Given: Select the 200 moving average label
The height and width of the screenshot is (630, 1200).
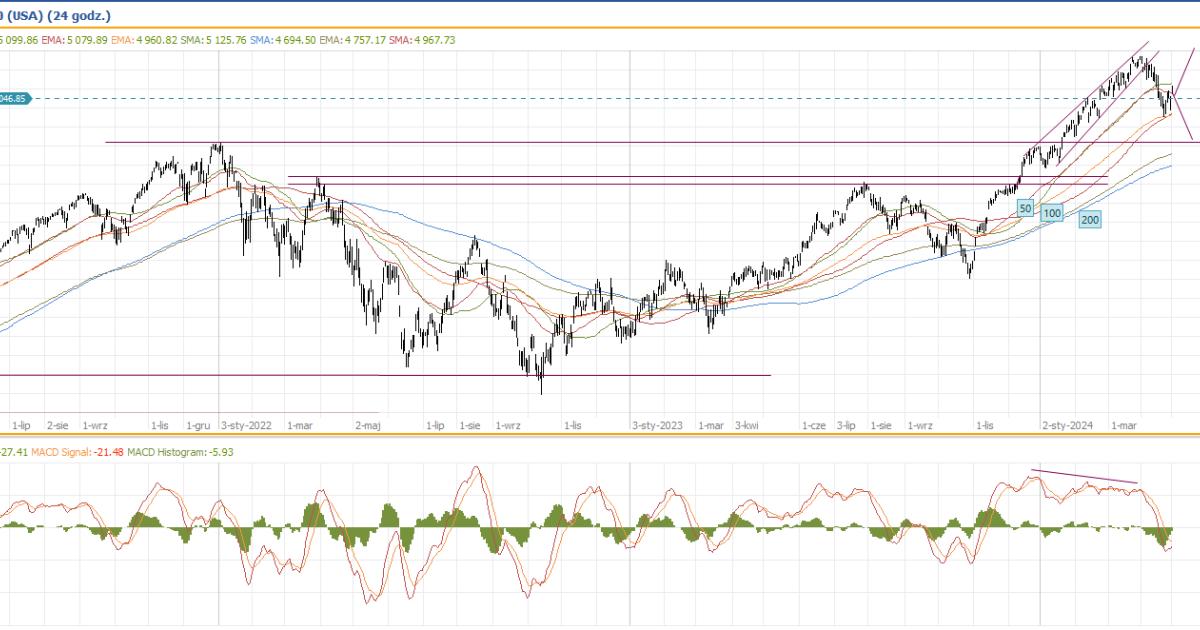Looking at the screenshot, I should point(1090,219).
